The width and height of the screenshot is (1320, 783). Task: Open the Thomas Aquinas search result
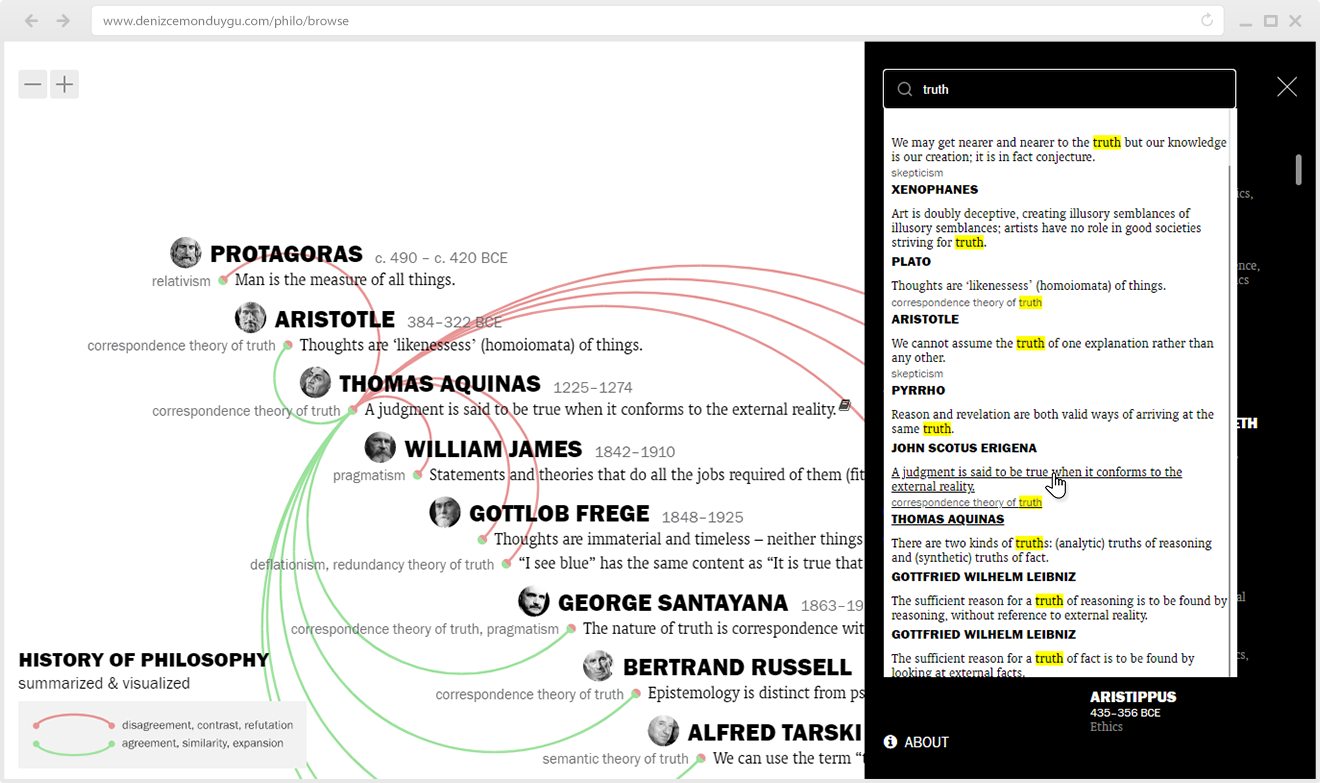pyautogui.click(x=1037, y=495)
